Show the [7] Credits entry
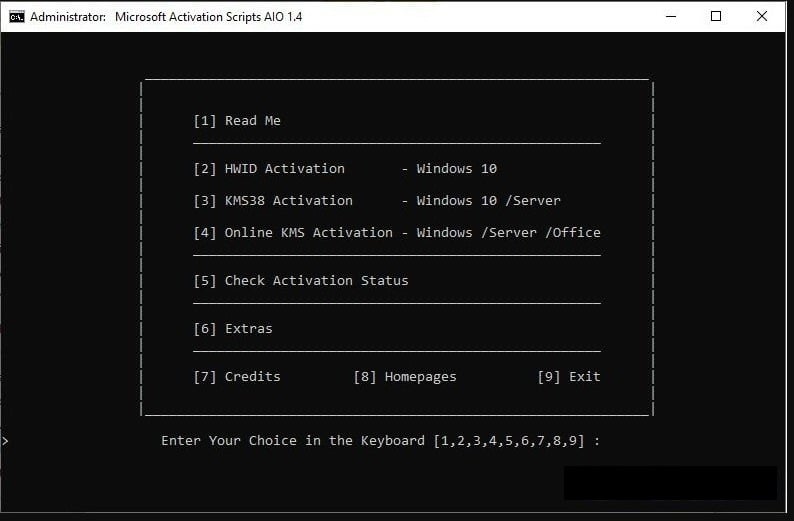794x521 pixels. pos(237,377)
